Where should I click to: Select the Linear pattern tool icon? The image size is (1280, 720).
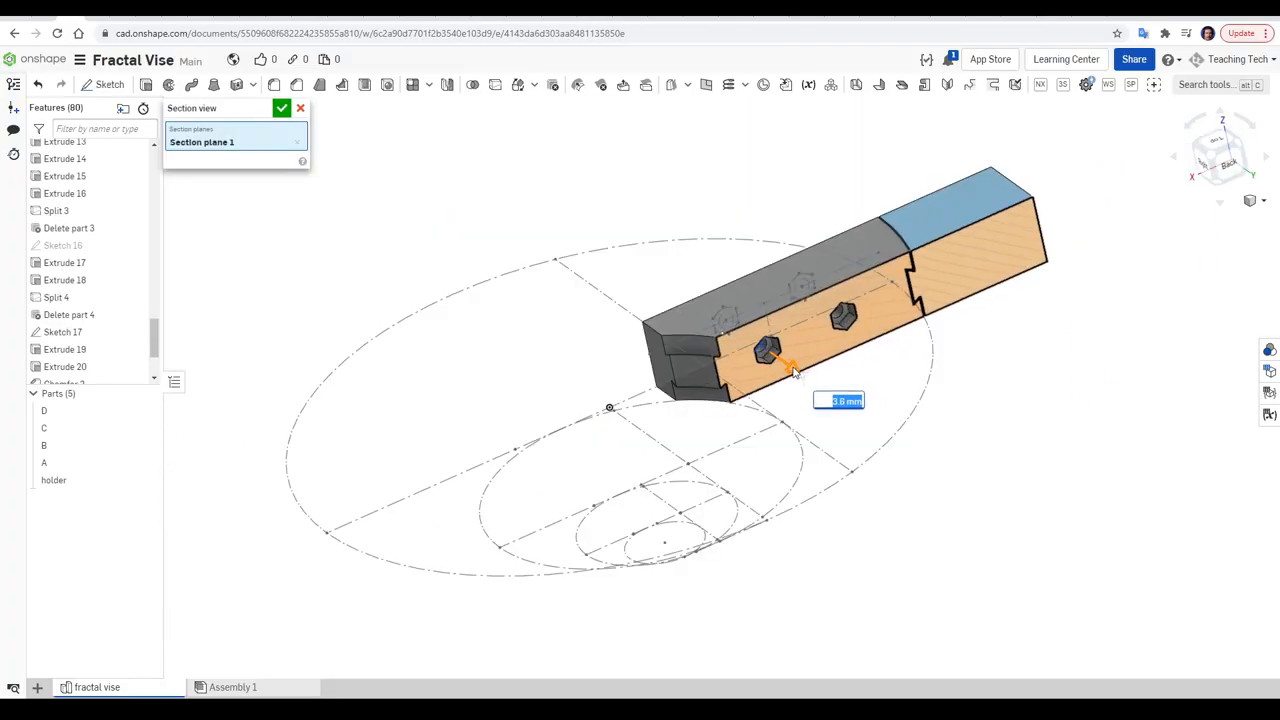(412, 85)
